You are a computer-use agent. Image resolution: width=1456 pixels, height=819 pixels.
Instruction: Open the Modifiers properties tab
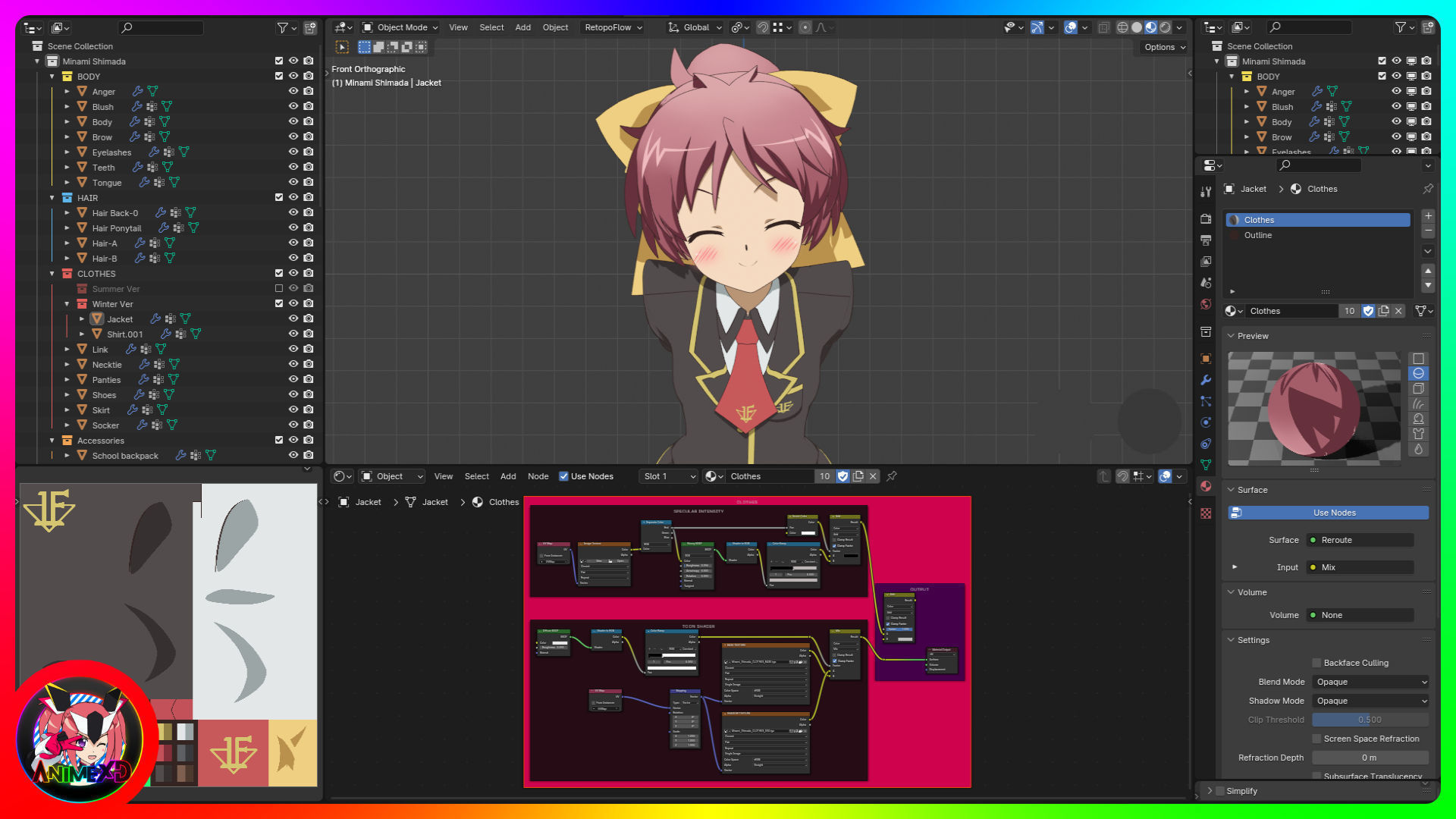(x=1206, y=380)
